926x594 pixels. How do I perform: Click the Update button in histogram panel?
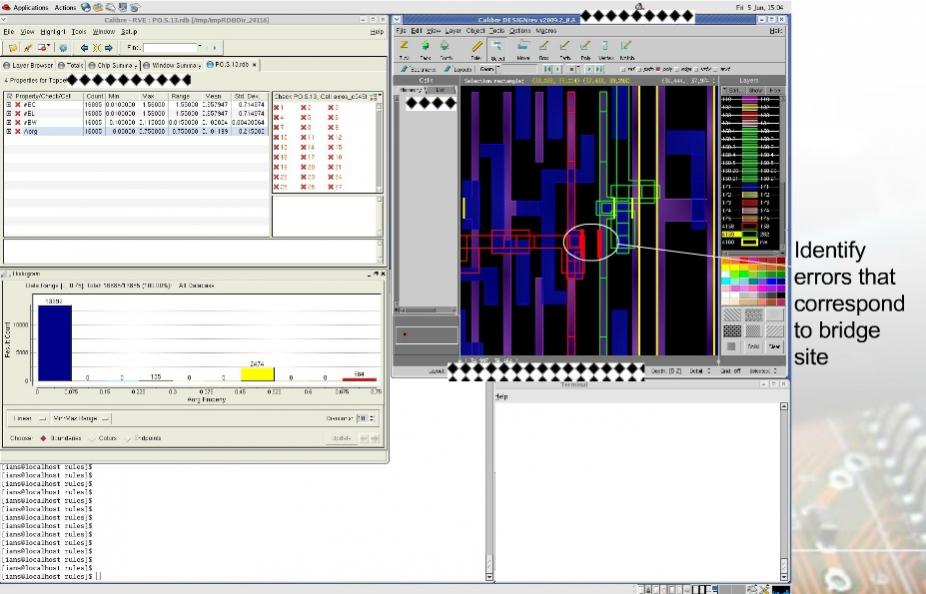point(342,438)
